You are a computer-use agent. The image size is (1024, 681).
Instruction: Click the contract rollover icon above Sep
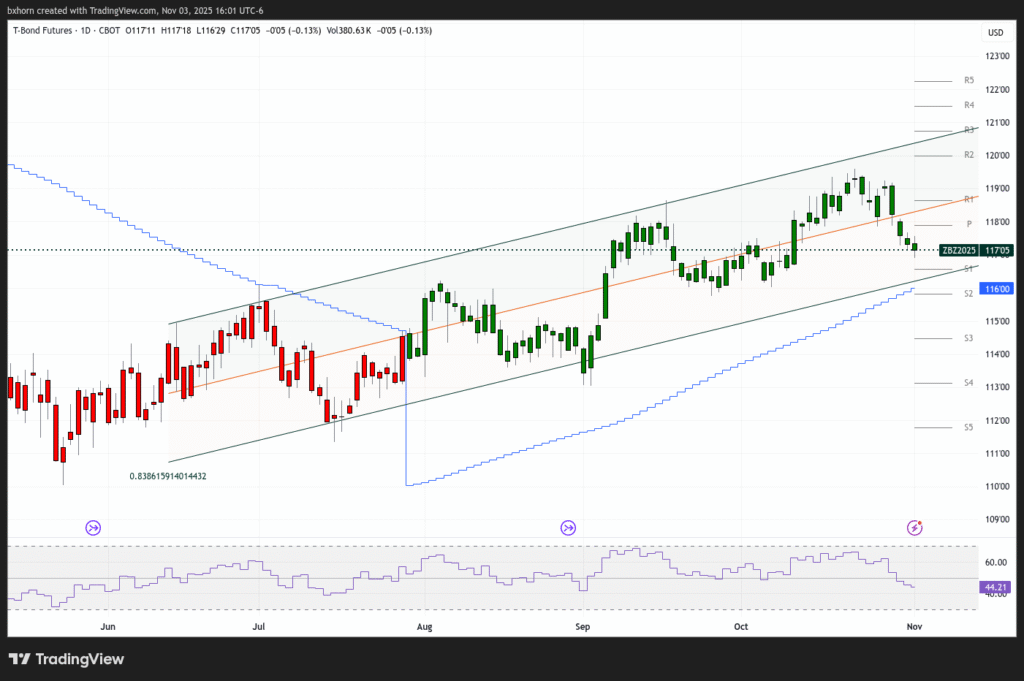(x=568, y=527)
